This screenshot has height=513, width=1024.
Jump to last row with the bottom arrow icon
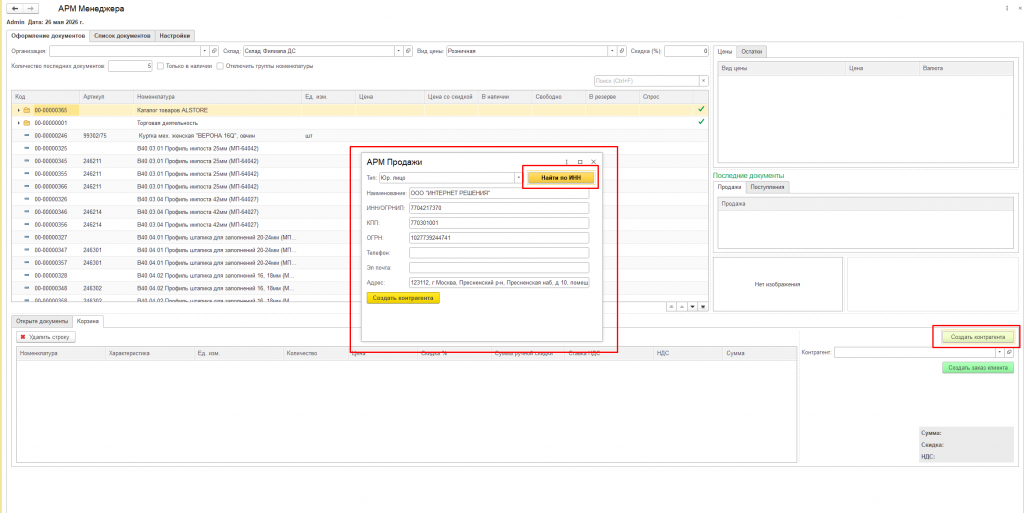703,305
